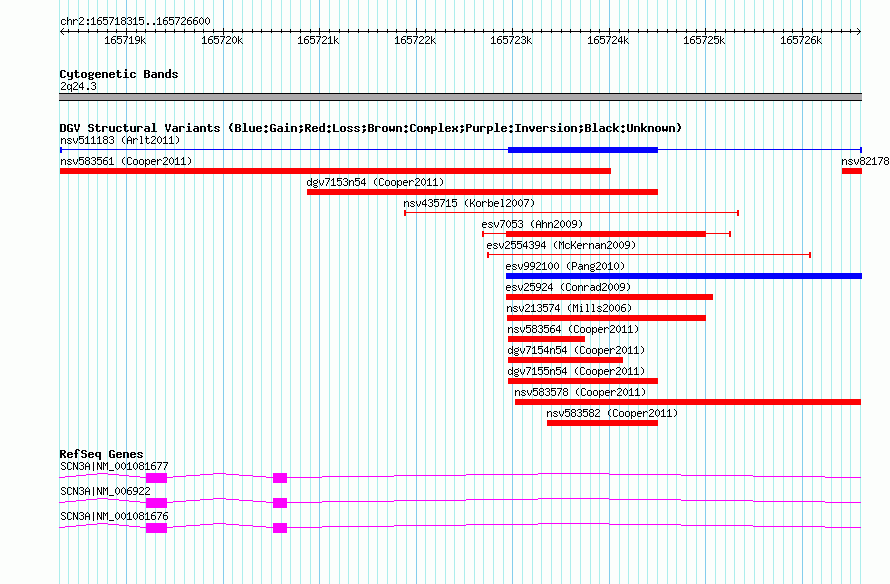Select nsv213574 (Mills2006) label
Image resolution: width=890 pixels, height=584 pixels.
569,308
